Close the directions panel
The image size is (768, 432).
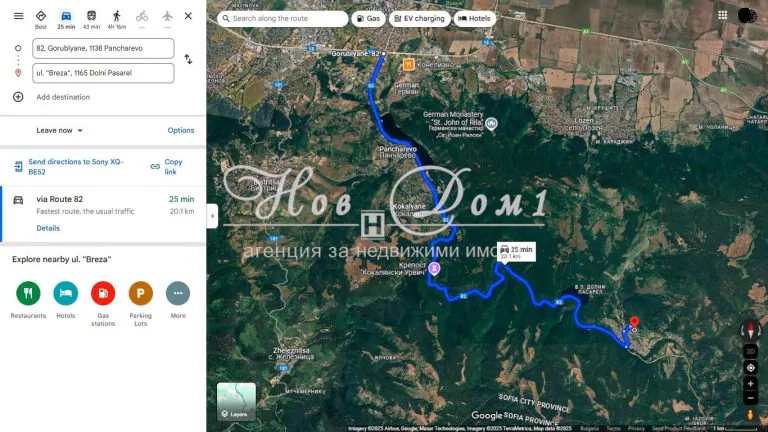click(x=188, y=16)
